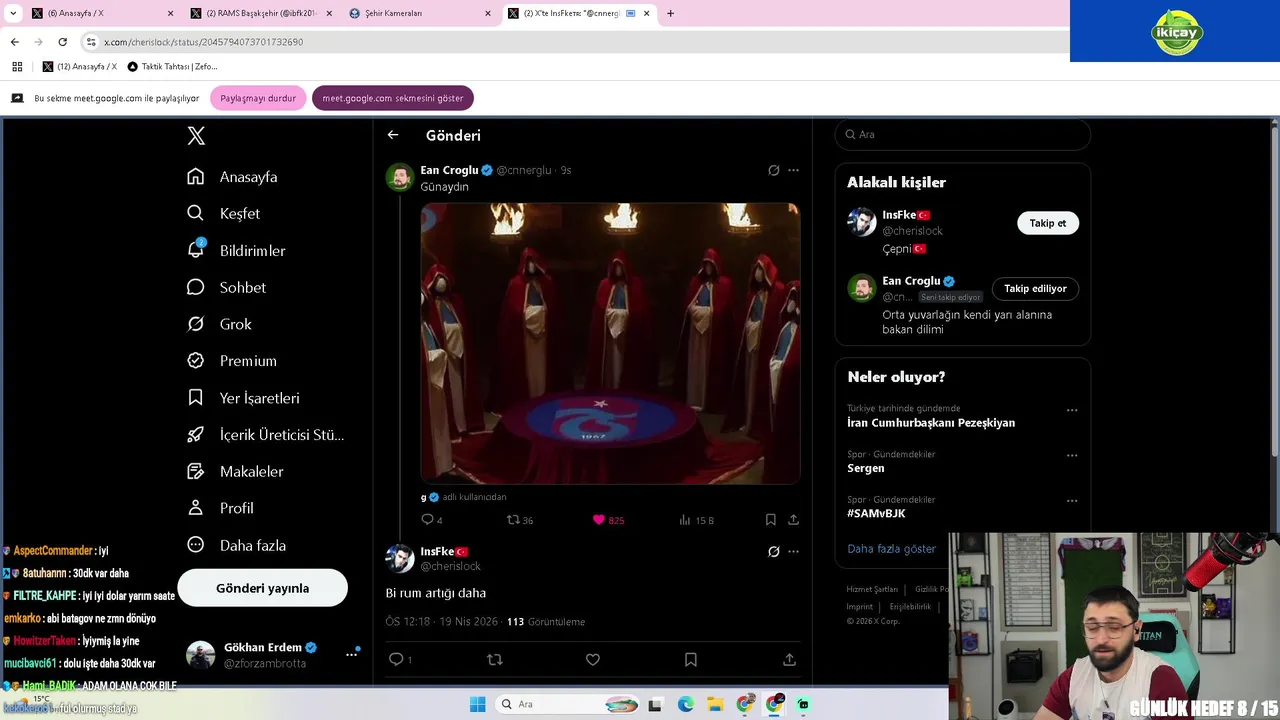Unlike the Ean Croglu post (825)
The width and height of the screenshot is (1280, 720).
pyautogui.click(x=608, y=520)
